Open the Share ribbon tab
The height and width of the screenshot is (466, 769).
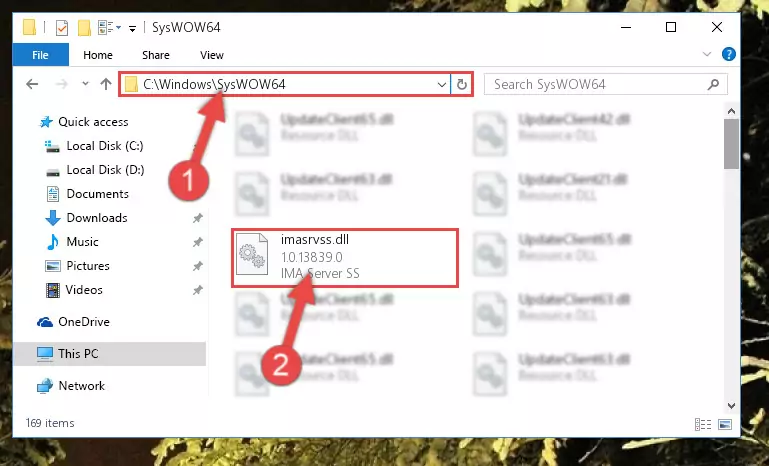[x=156, y=55]
